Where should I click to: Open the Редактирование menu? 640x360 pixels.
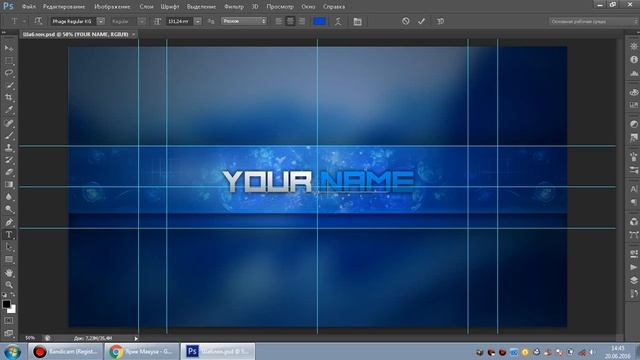pos(64,7)
